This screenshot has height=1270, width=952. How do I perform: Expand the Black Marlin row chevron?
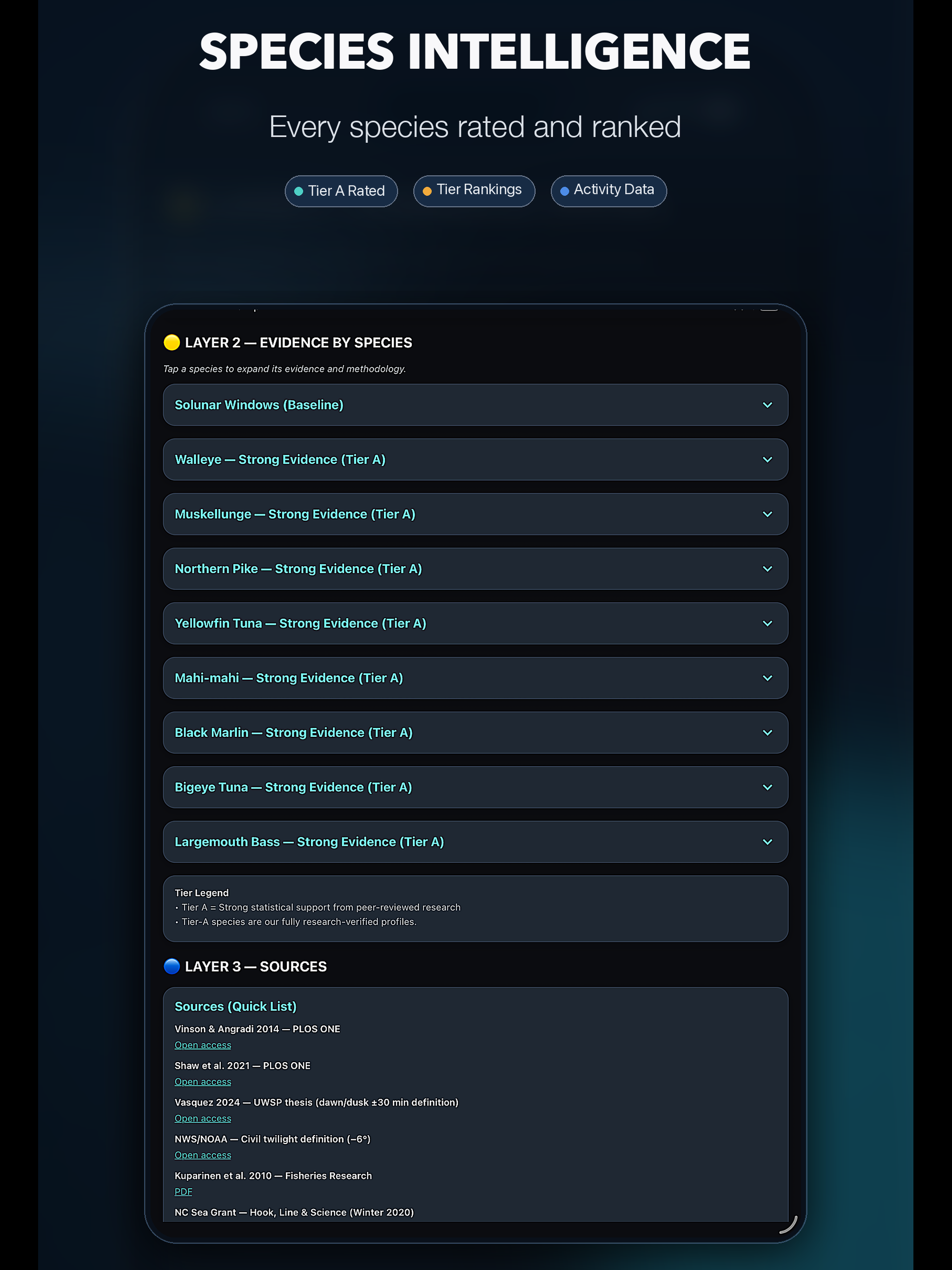click(767, 733)
